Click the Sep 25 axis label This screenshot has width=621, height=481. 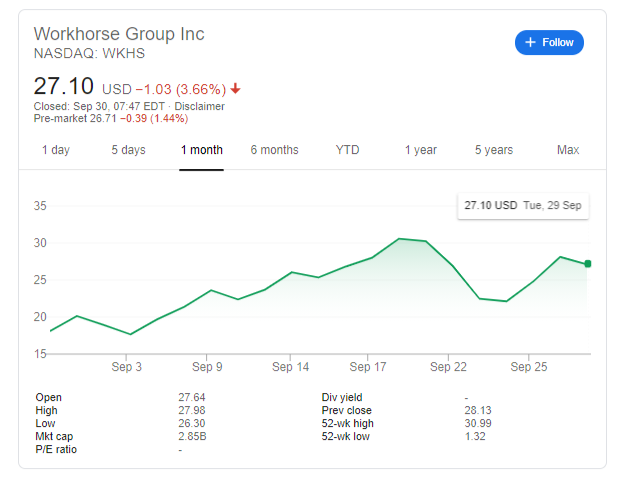click(x=529, y=367)
